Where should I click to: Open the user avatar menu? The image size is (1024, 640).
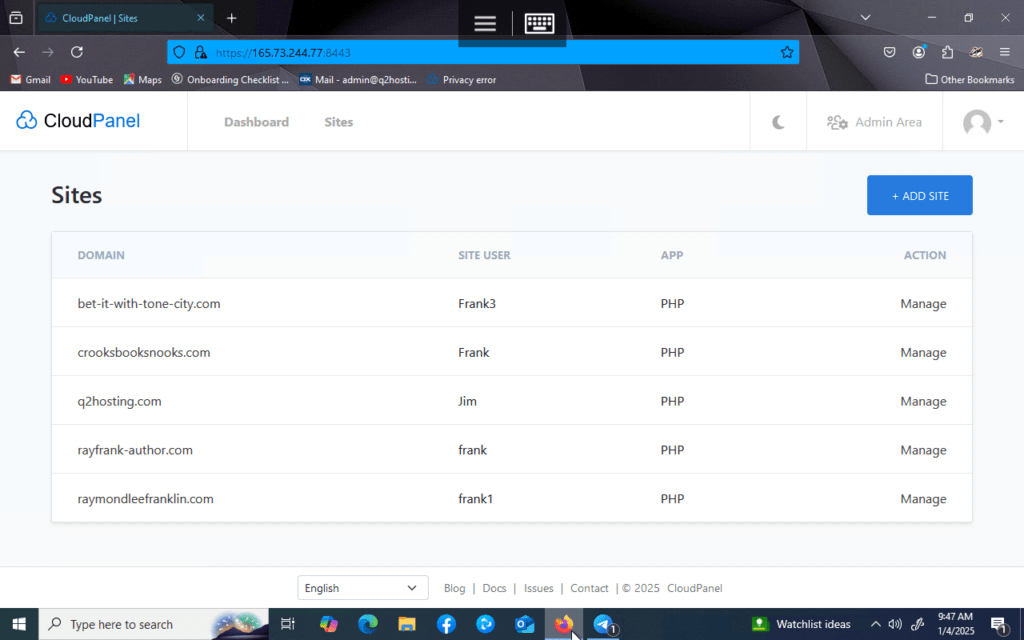(x=983, y=122)
